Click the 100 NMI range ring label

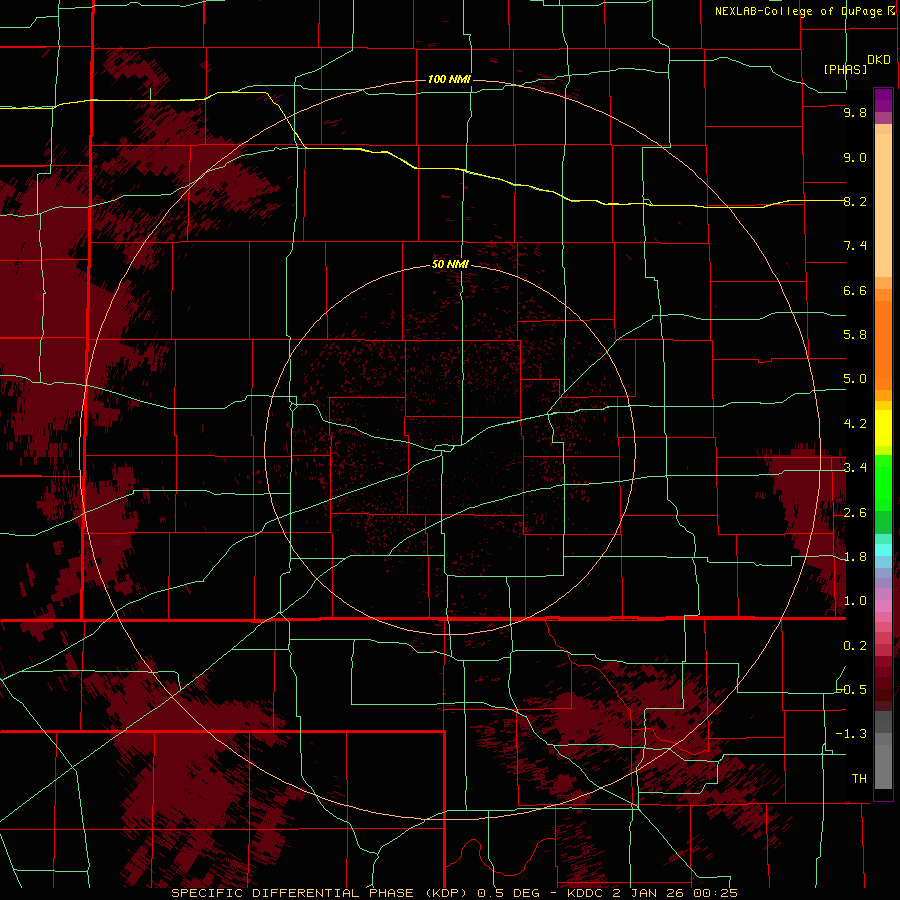(x=449, y=79)
